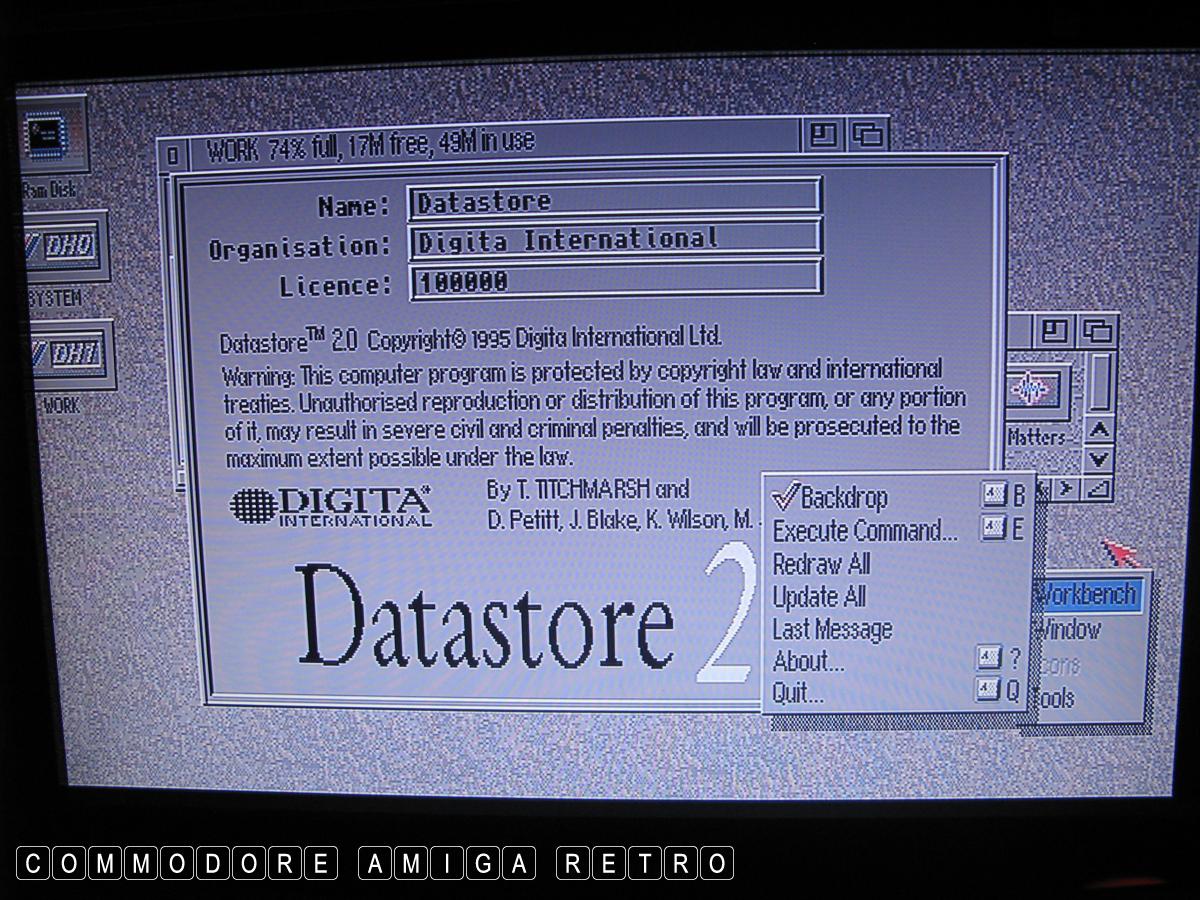This screenshot has height=900, width=1200.
Task: Open the DH1 WORK drive icon
Action: [x=70, y=355]
